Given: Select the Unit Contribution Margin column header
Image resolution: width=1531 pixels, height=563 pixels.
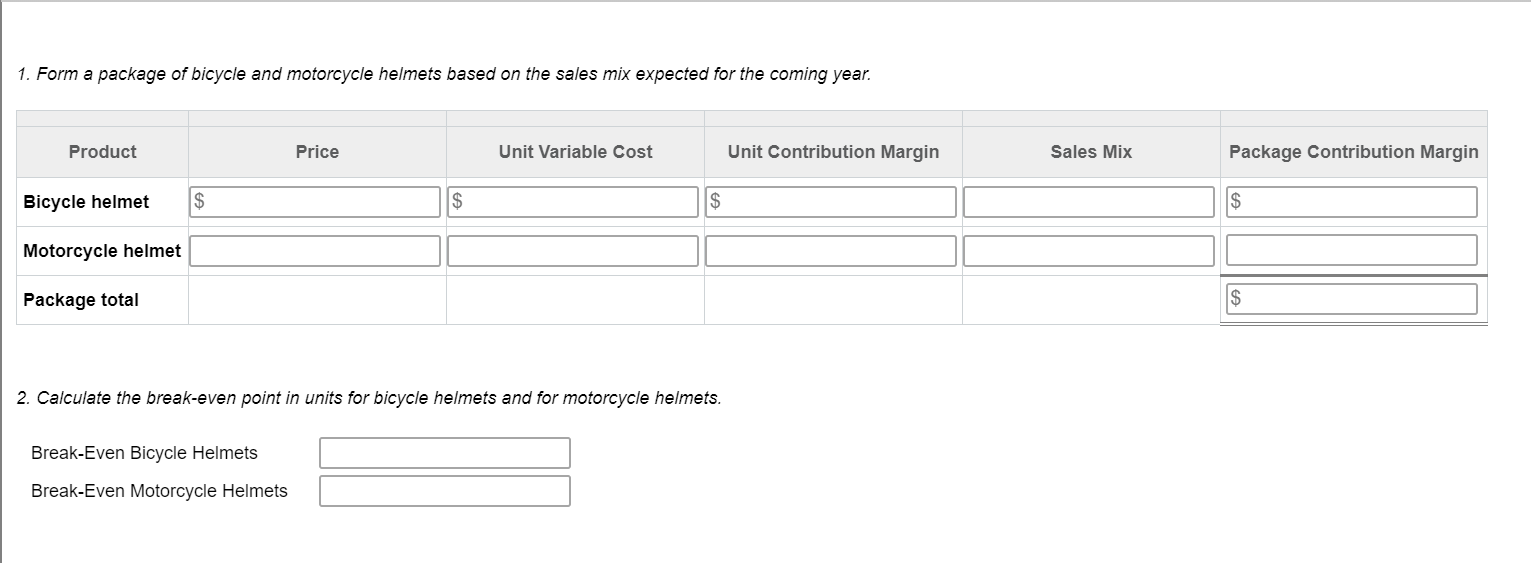Looking at the screenshot, I should (x=833, y=152).
